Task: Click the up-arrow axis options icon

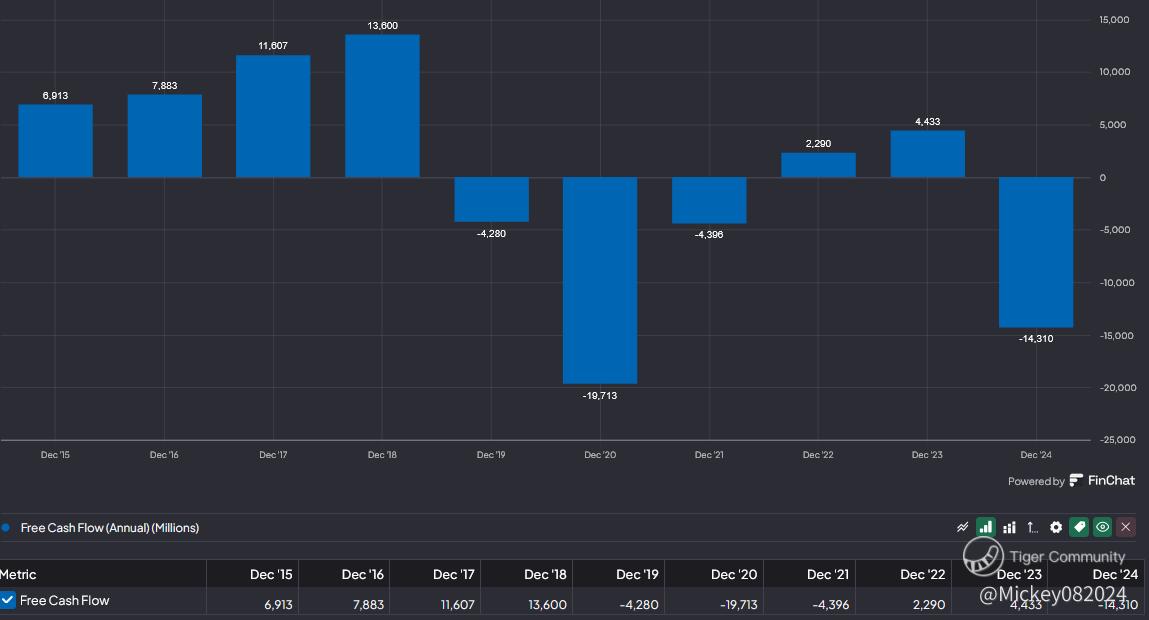Action: coord(1032,527)
